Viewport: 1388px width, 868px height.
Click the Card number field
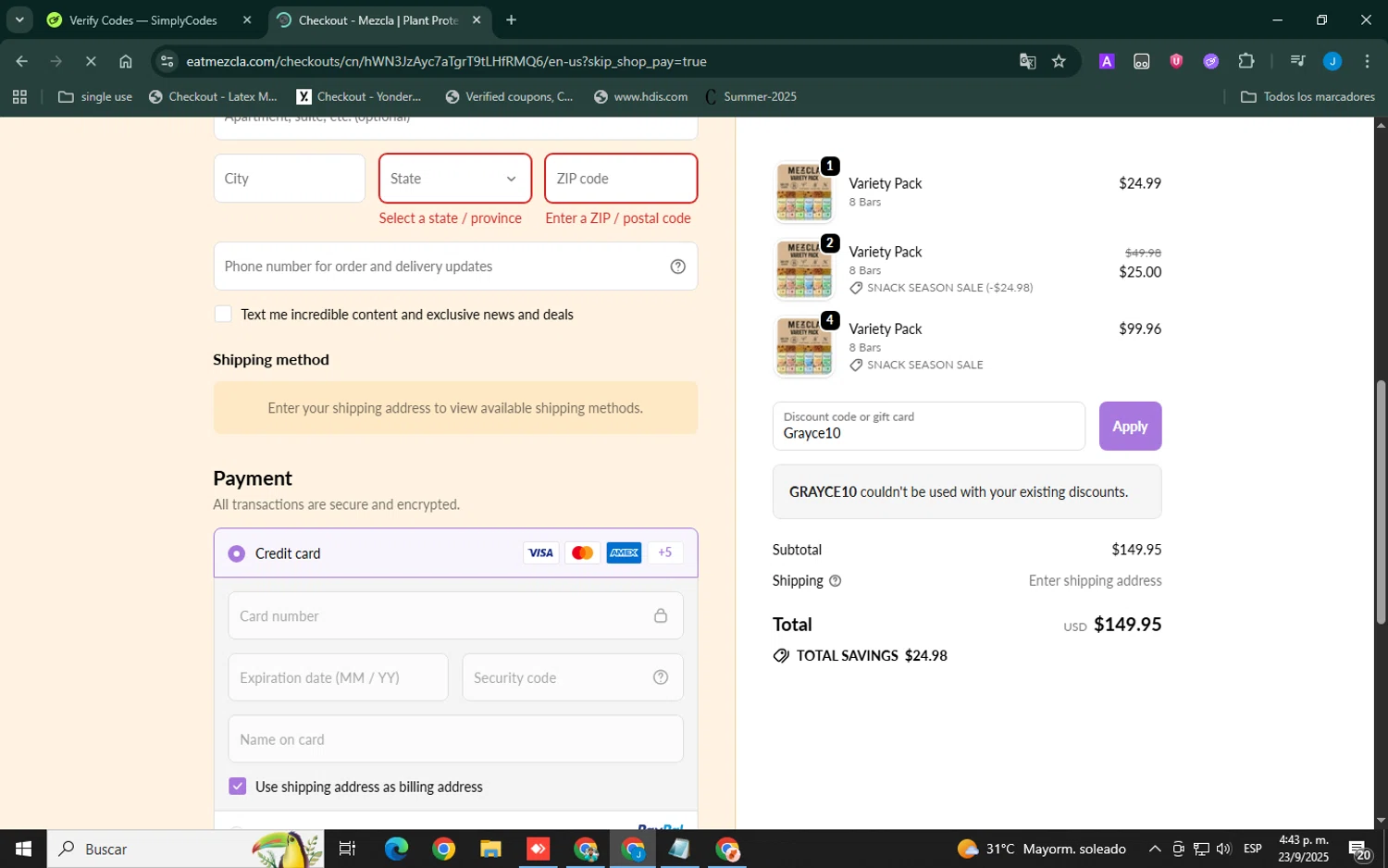click(455, 615)
